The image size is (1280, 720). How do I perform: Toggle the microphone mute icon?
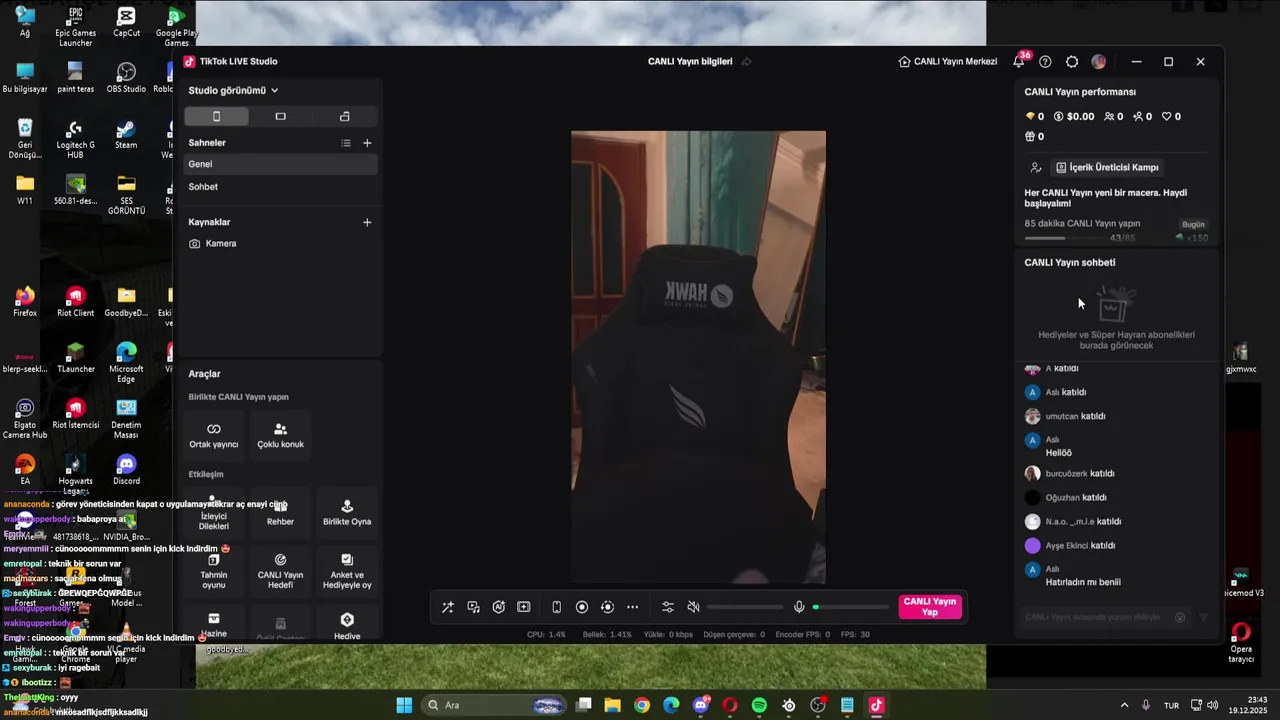[799, 607]
